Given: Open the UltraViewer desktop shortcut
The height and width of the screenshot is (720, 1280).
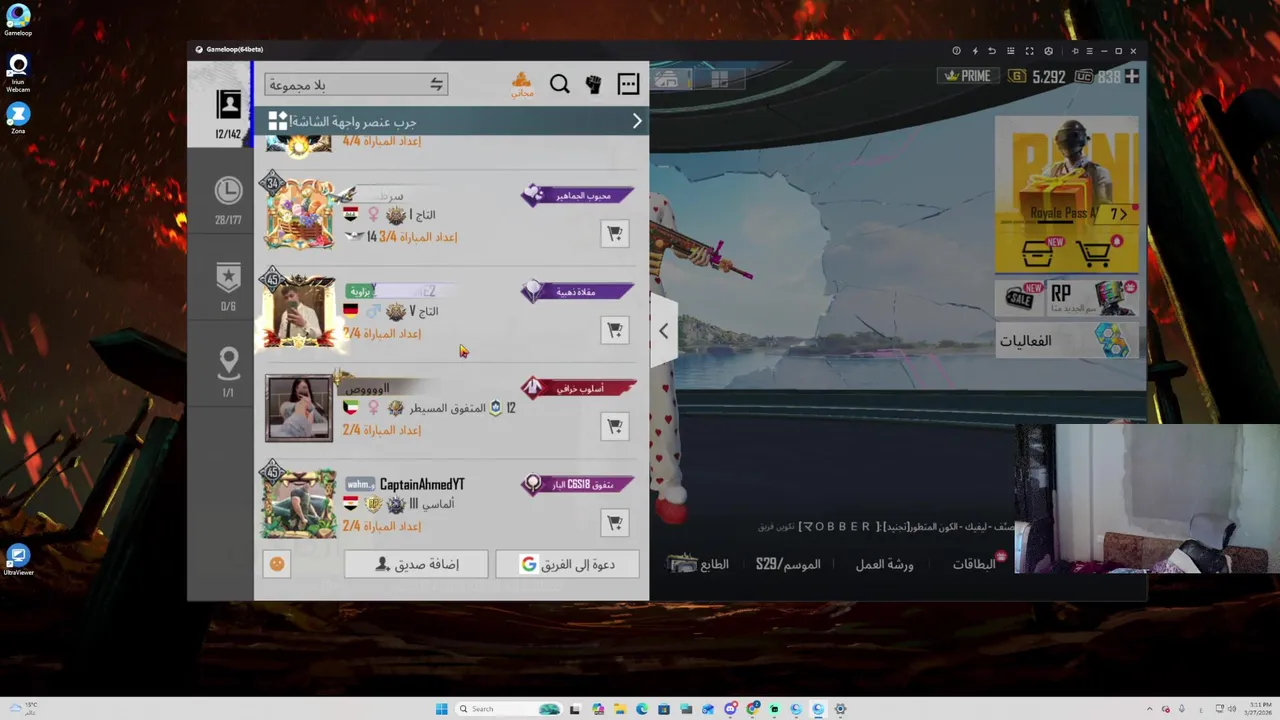Looking at the screenshot, I should [x=18, y=560].
